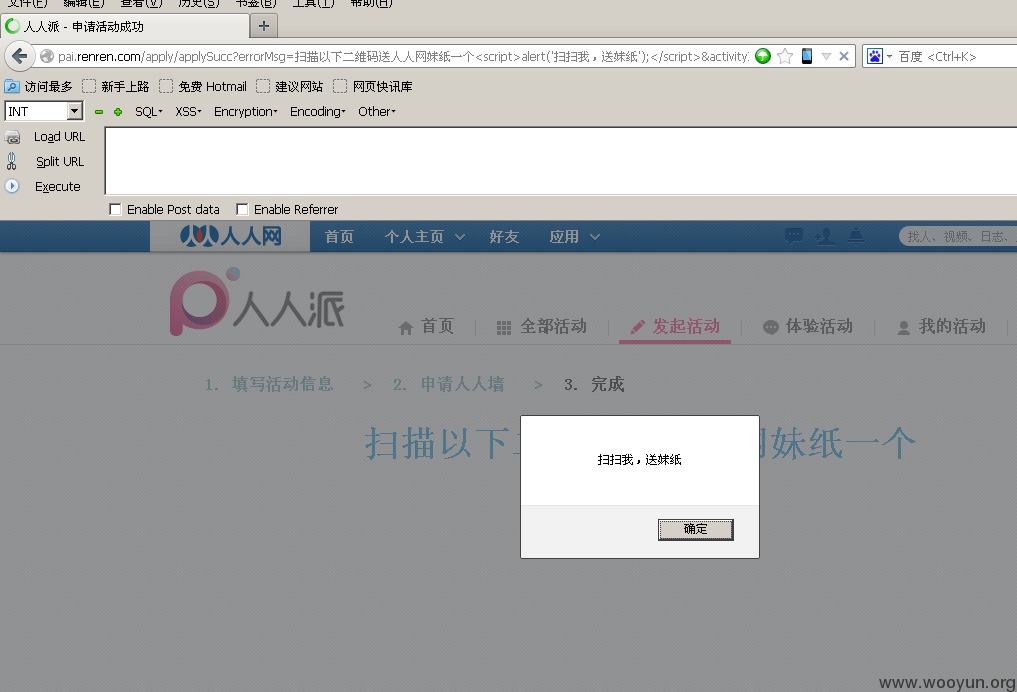Screen dimensions: 1017x692
Task: Click the alert message 扫扫我，送妹纸
Action: [x=639, y=460]
